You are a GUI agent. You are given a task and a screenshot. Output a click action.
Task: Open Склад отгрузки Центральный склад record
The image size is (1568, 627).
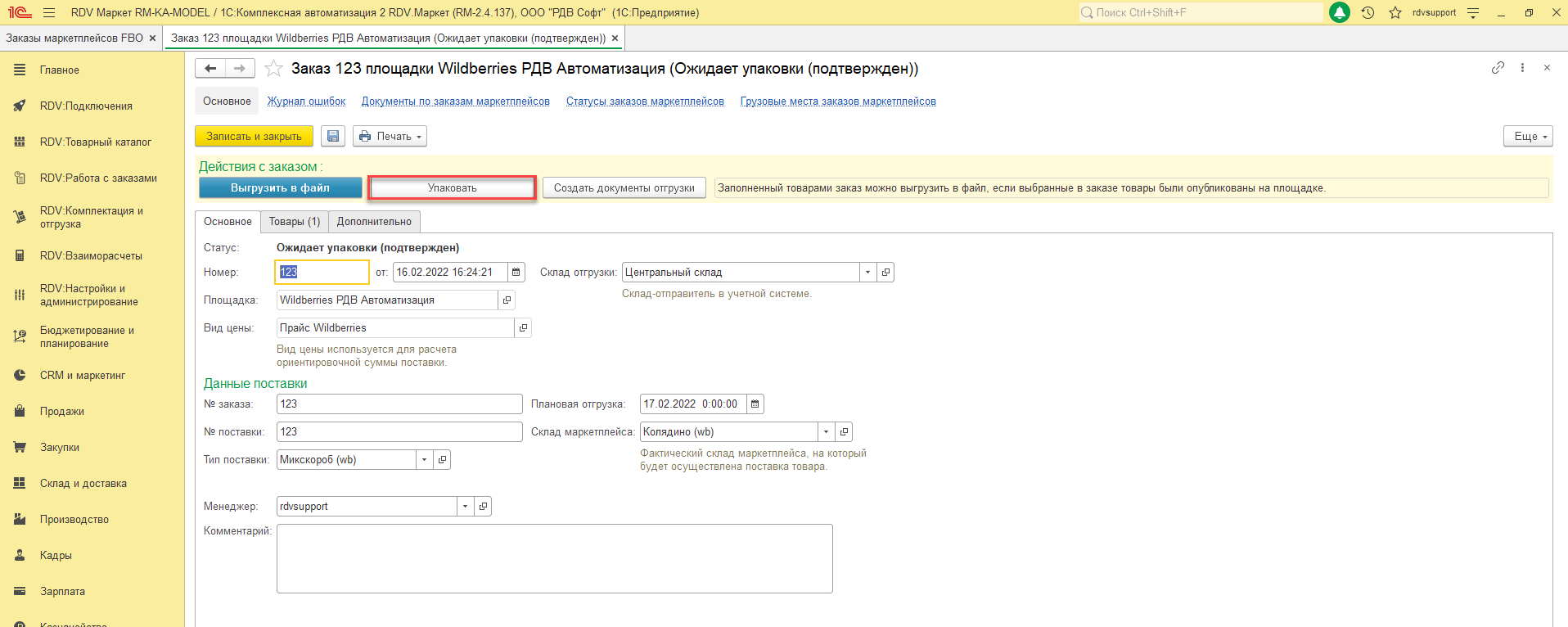[x=885, y=272]
